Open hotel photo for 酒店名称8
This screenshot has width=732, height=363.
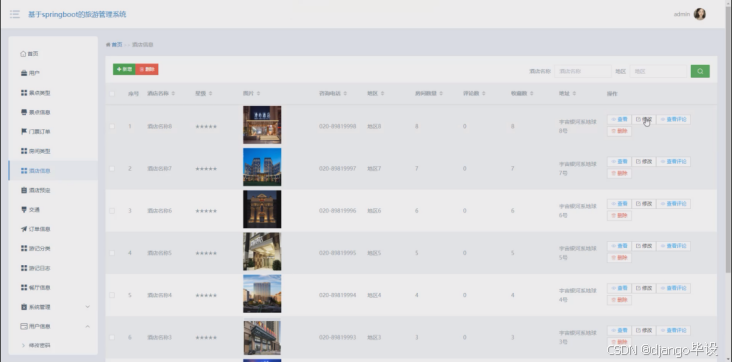(262, 125)
